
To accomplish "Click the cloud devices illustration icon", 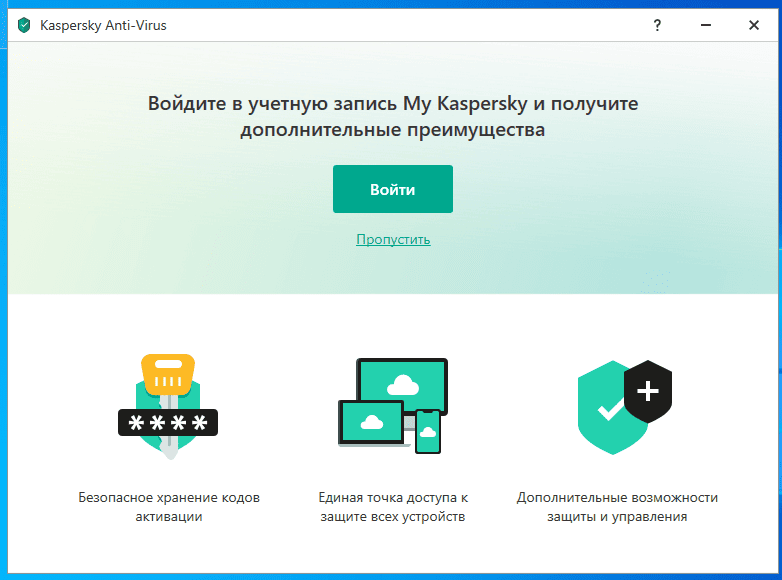I will [x=393, y=405].
